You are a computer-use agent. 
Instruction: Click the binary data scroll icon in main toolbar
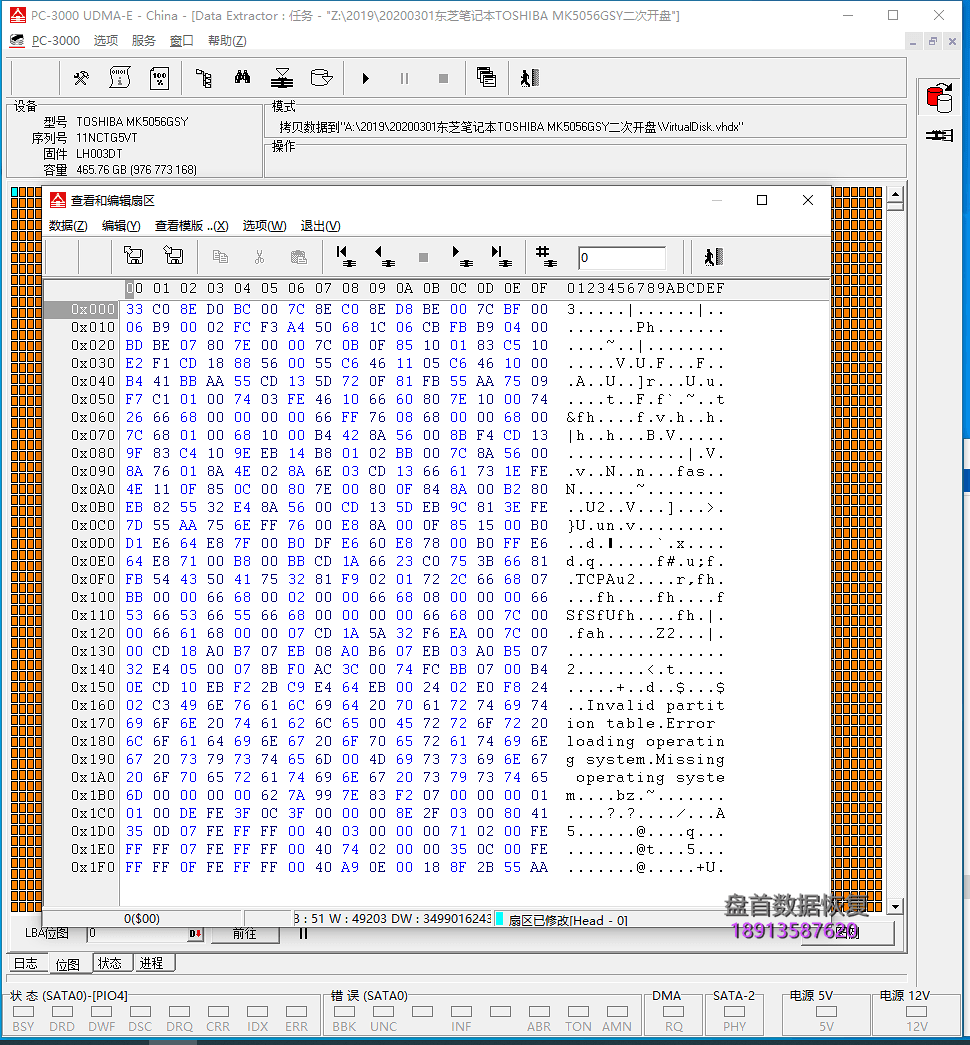(x=120, y=79)
